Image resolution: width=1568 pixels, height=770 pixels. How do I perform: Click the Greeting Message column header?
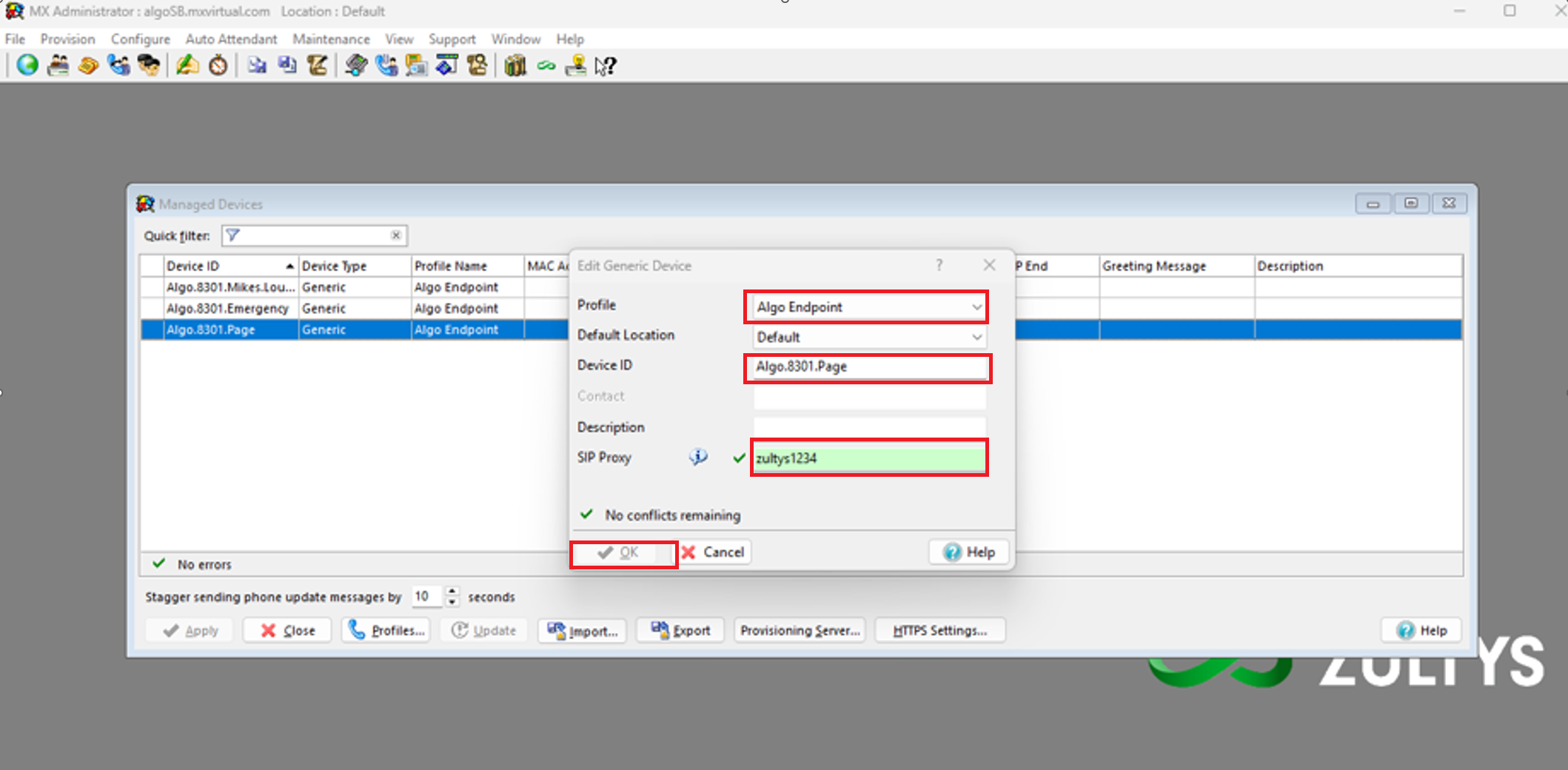click(1176, 266)
